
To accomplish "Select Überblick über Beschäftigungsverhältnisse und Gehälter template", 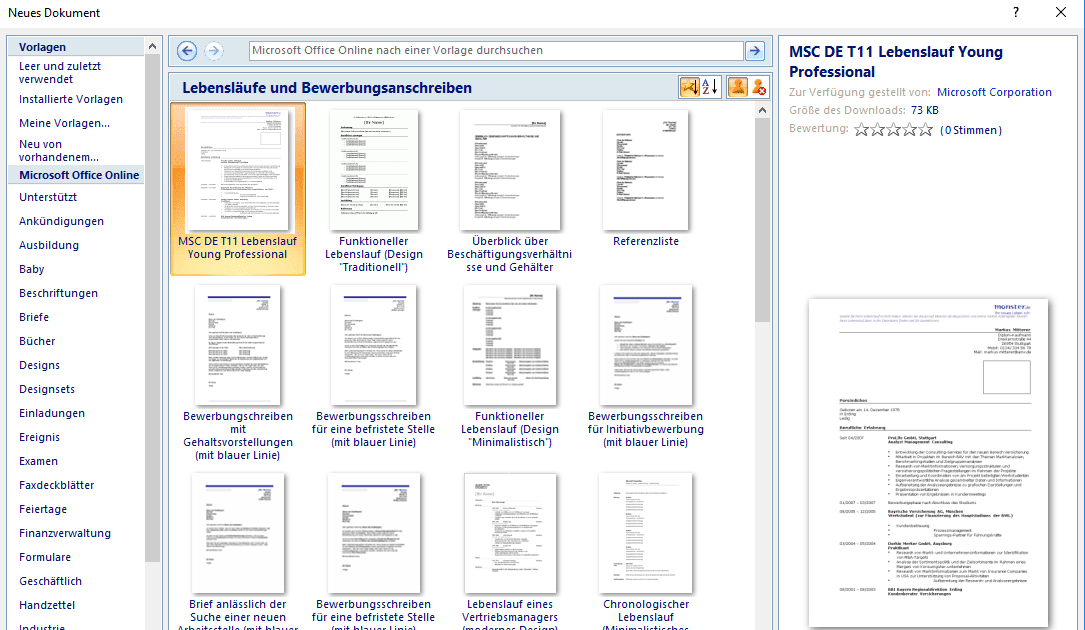I will click(510, 189).
